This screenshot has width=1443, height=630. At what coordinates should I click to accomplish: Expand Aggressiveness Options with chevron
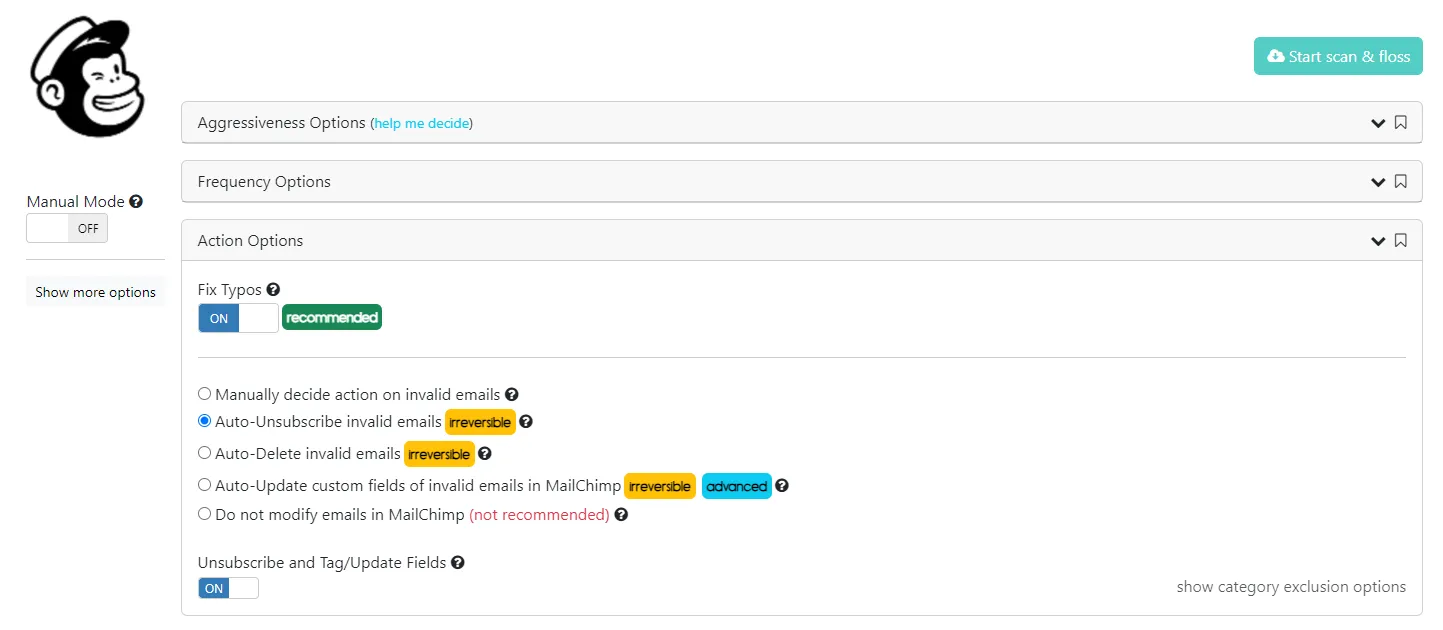(x=1378, y=123)
